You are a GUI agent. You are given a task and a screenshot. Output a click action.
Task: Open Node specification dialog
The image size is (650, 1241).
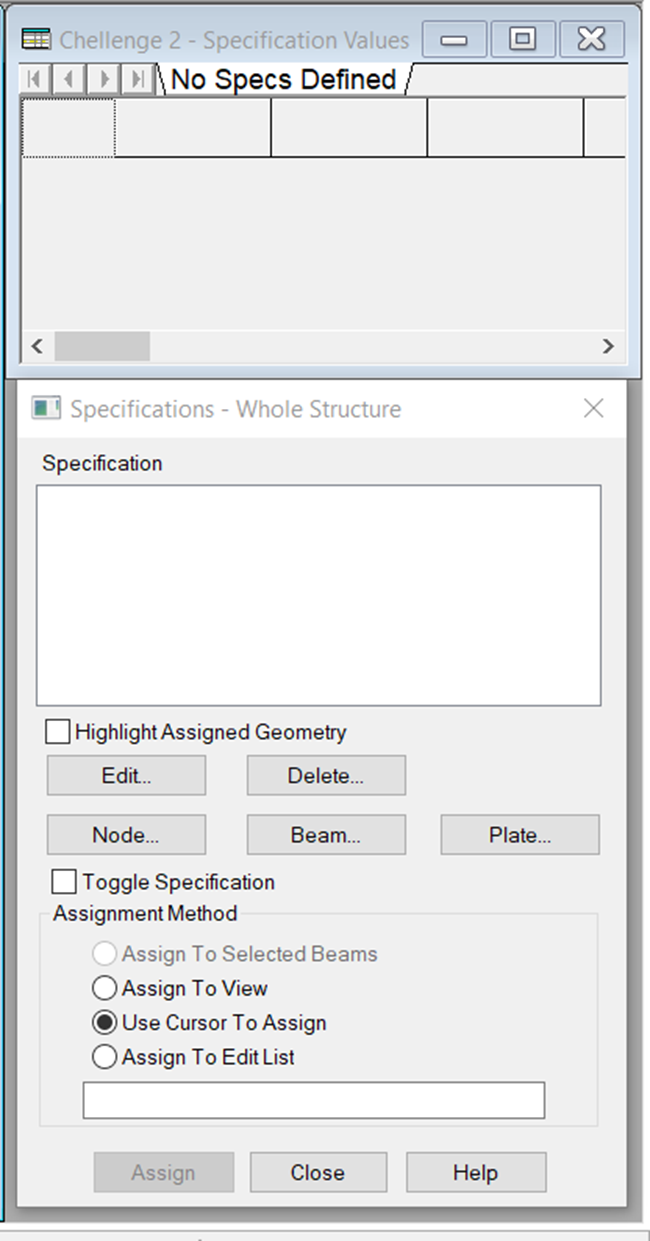point(126,835)
